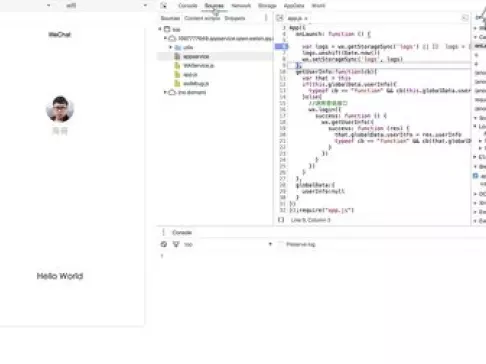486x364 pixels.
Task: Open the WAService.js file icon
Action: 177,66
